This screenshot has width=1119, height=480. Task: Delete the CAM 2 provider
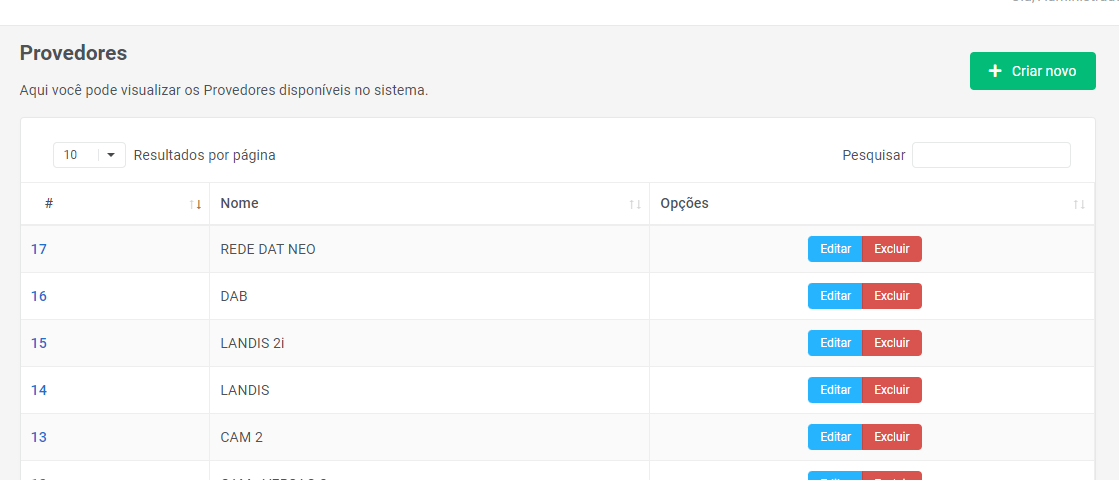pos(891,437)
